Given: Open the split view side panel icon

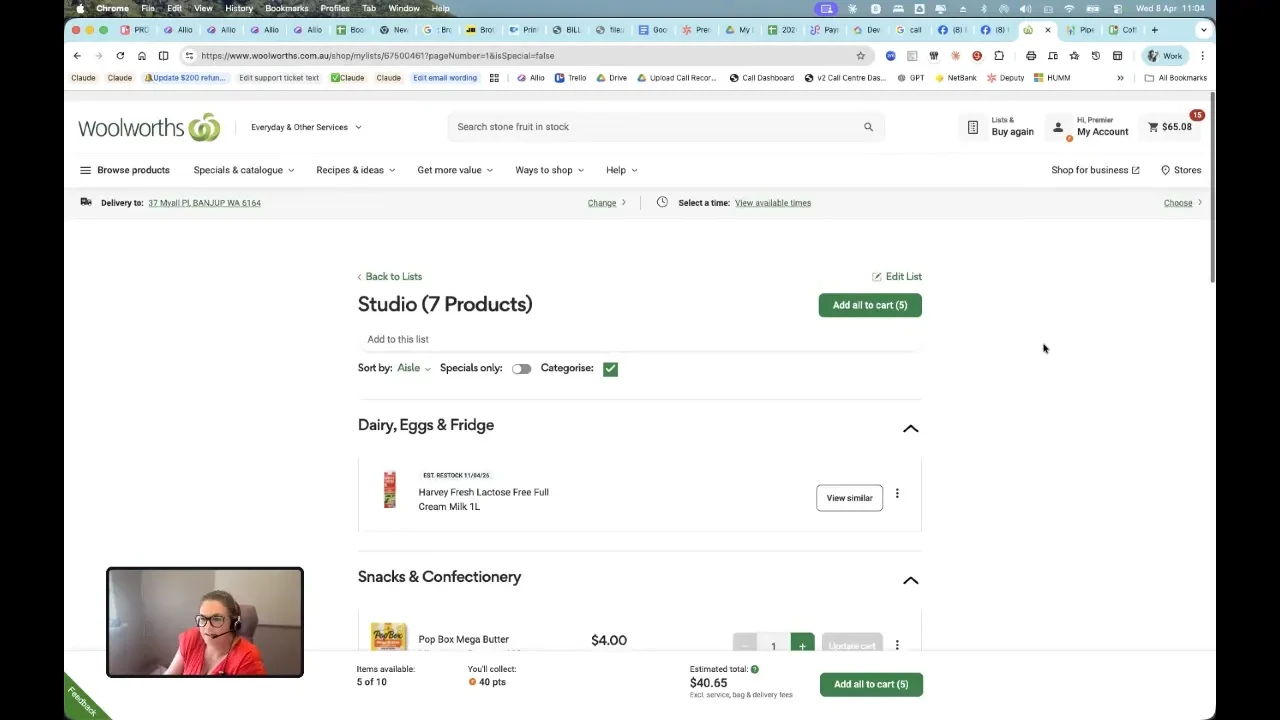Looking at the screenshot, I should point(163,56).
